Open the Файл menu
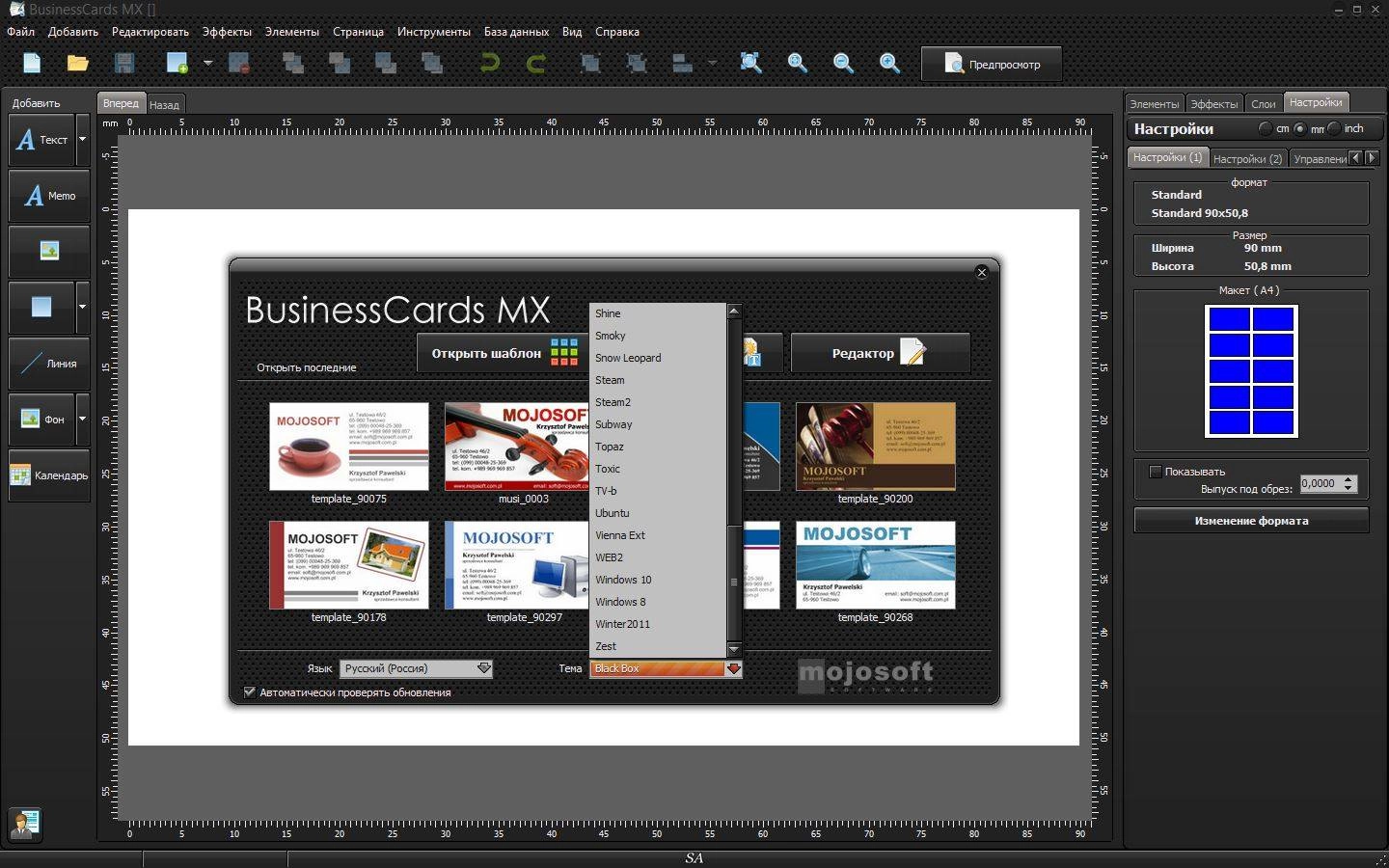This screenshot has width=1389, height=868. pos(20,32)
